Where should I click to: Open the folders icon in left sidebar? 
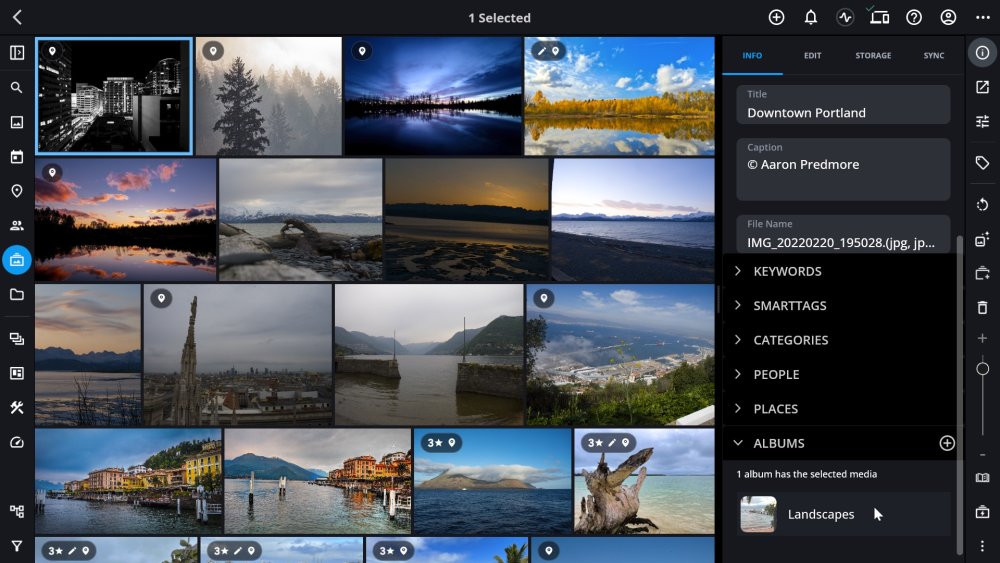17,294
